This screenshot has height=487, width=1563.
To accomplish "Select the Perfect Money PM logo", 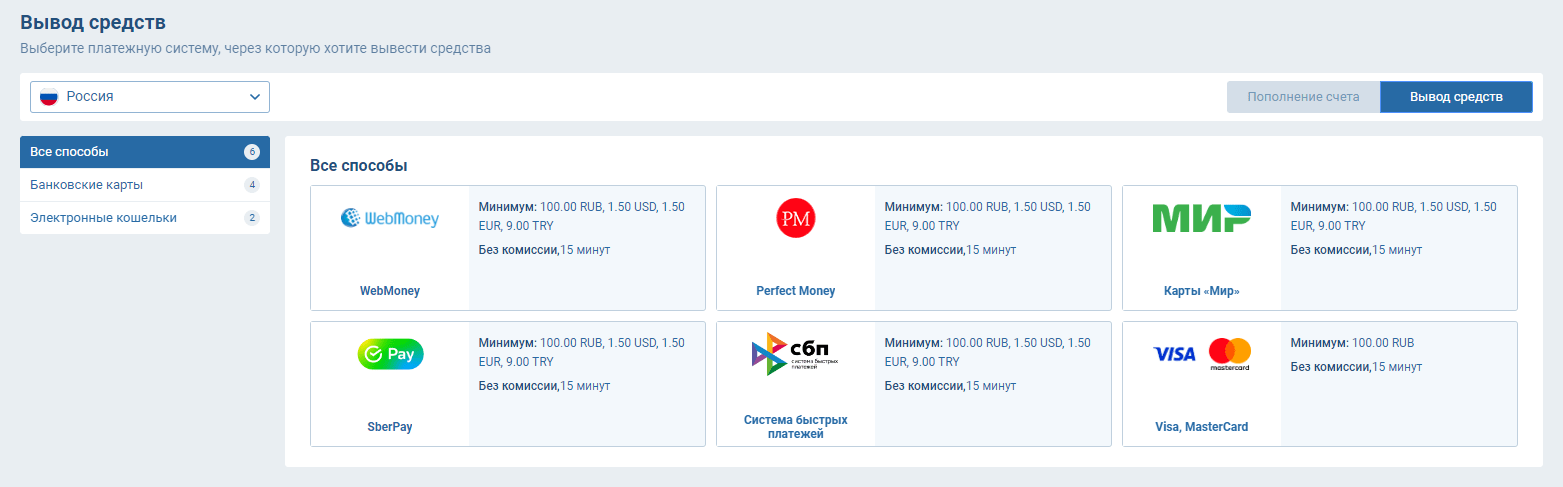I will 796,218.
